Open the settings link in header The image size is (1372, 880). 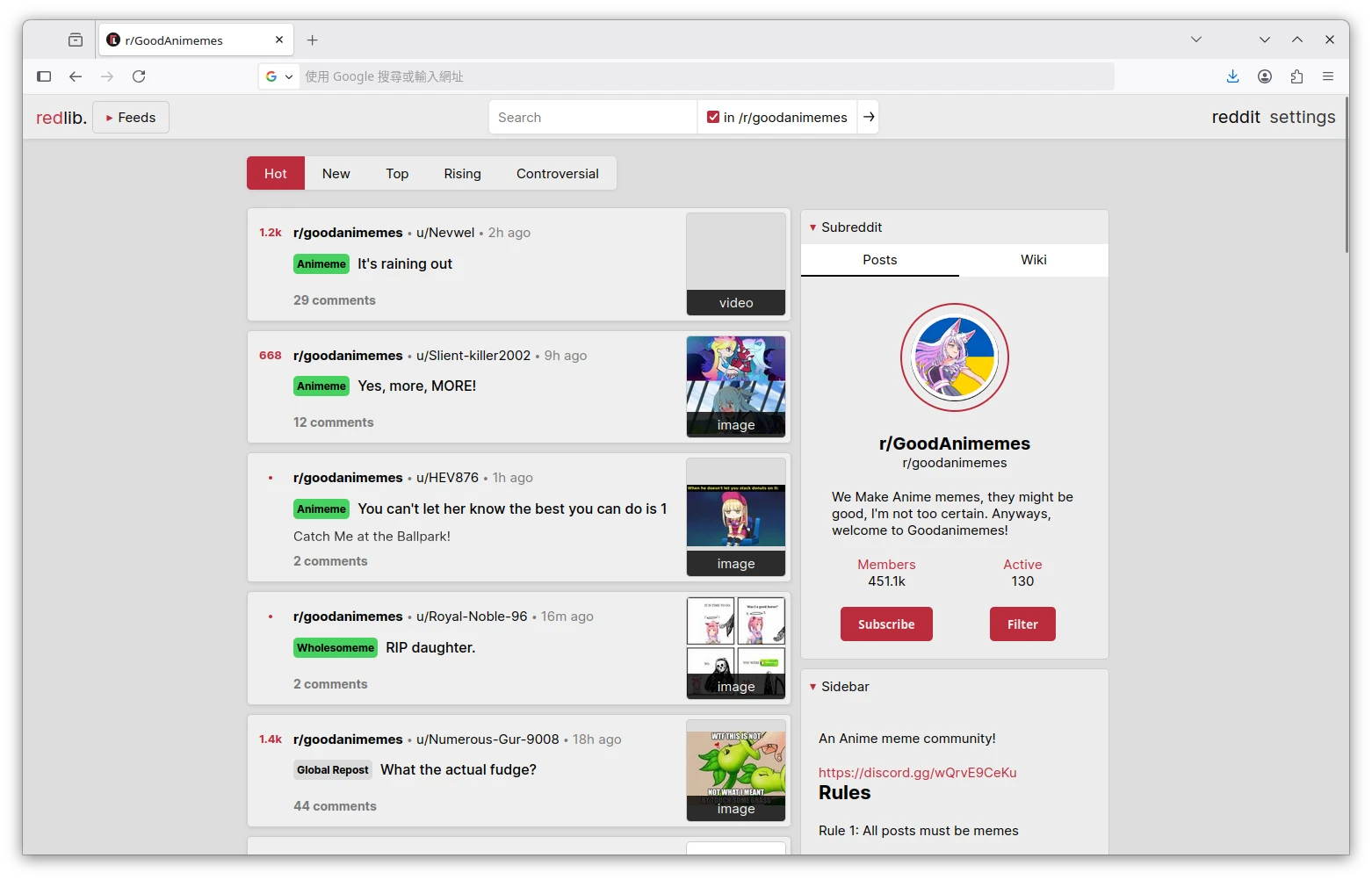(1302, 117)
